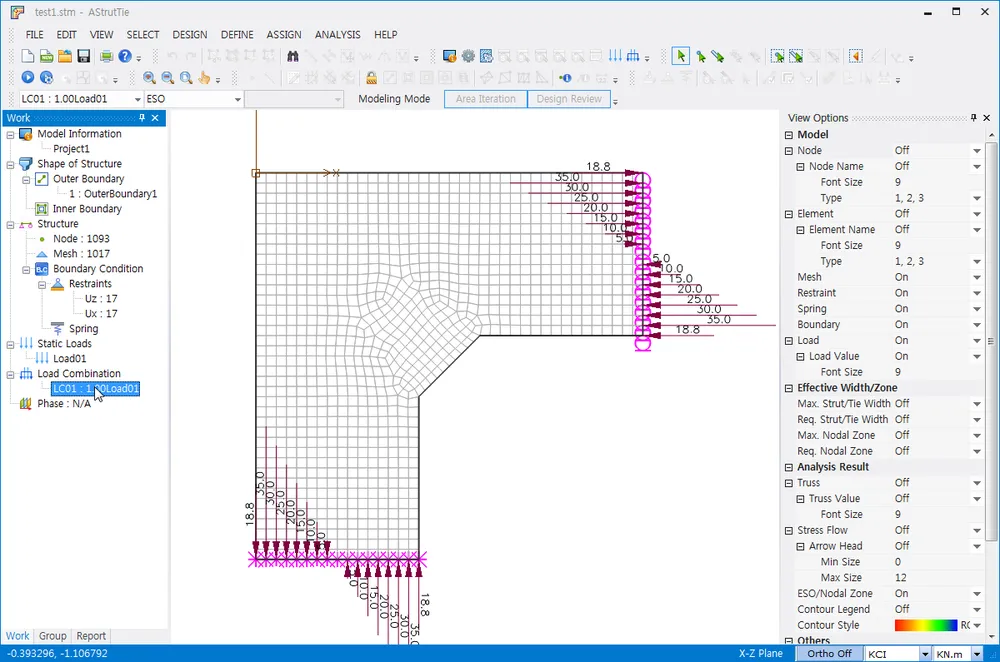Open the DEFINE menu
1000x662 pixels.
pyautogui.click(x=237, y=34)
